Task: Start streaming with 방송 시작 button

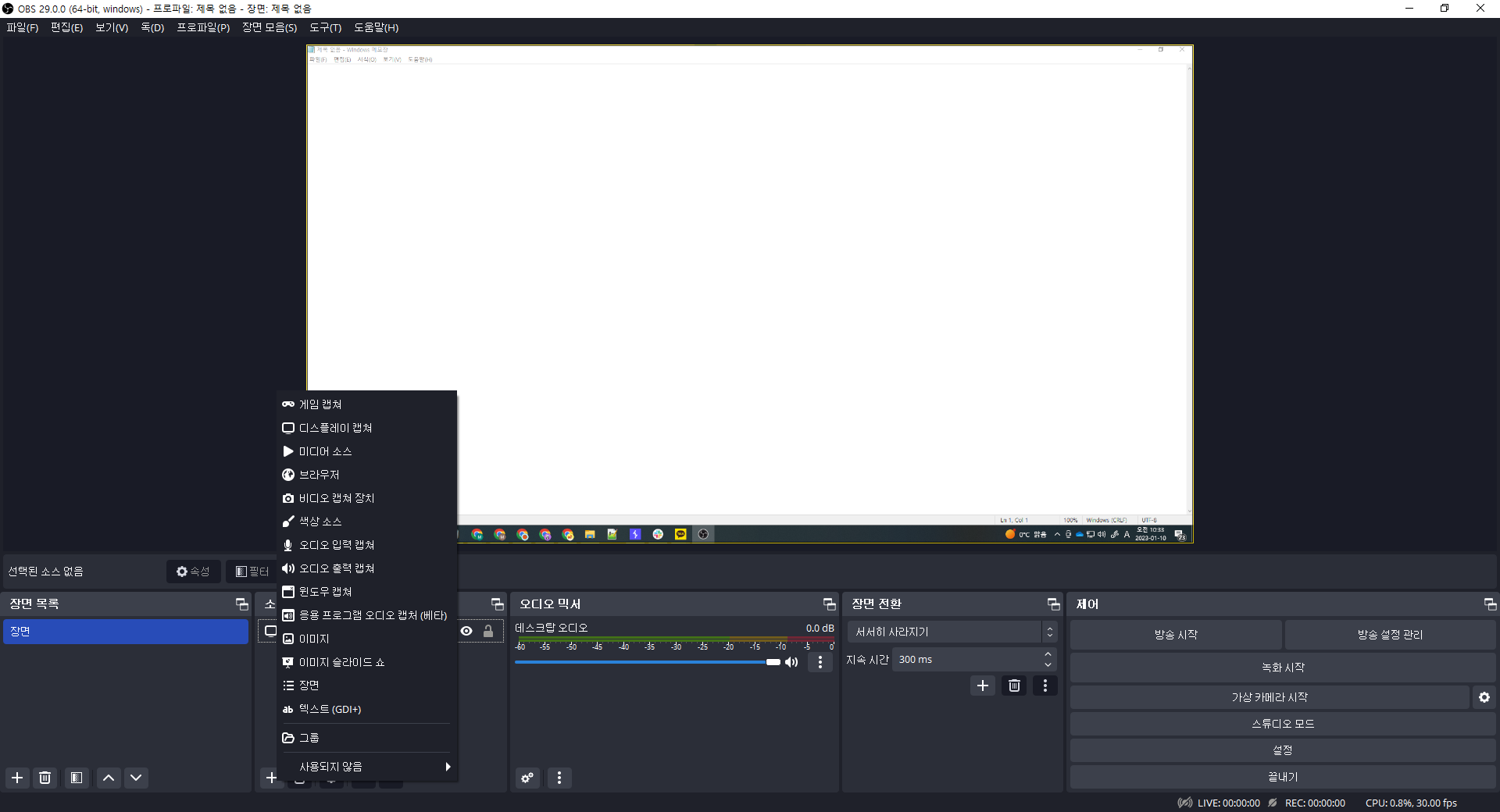Action: (1176, 634)
